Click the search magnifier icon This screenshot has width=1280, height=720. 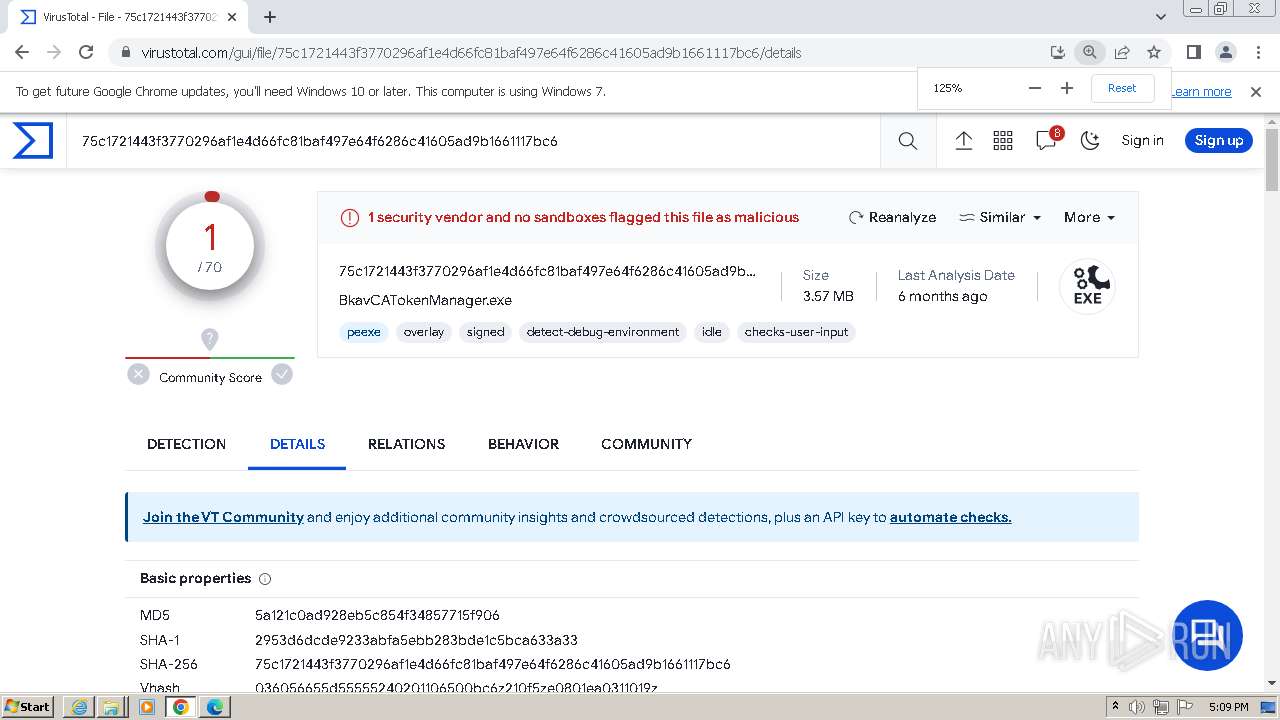tap(908, 141)
